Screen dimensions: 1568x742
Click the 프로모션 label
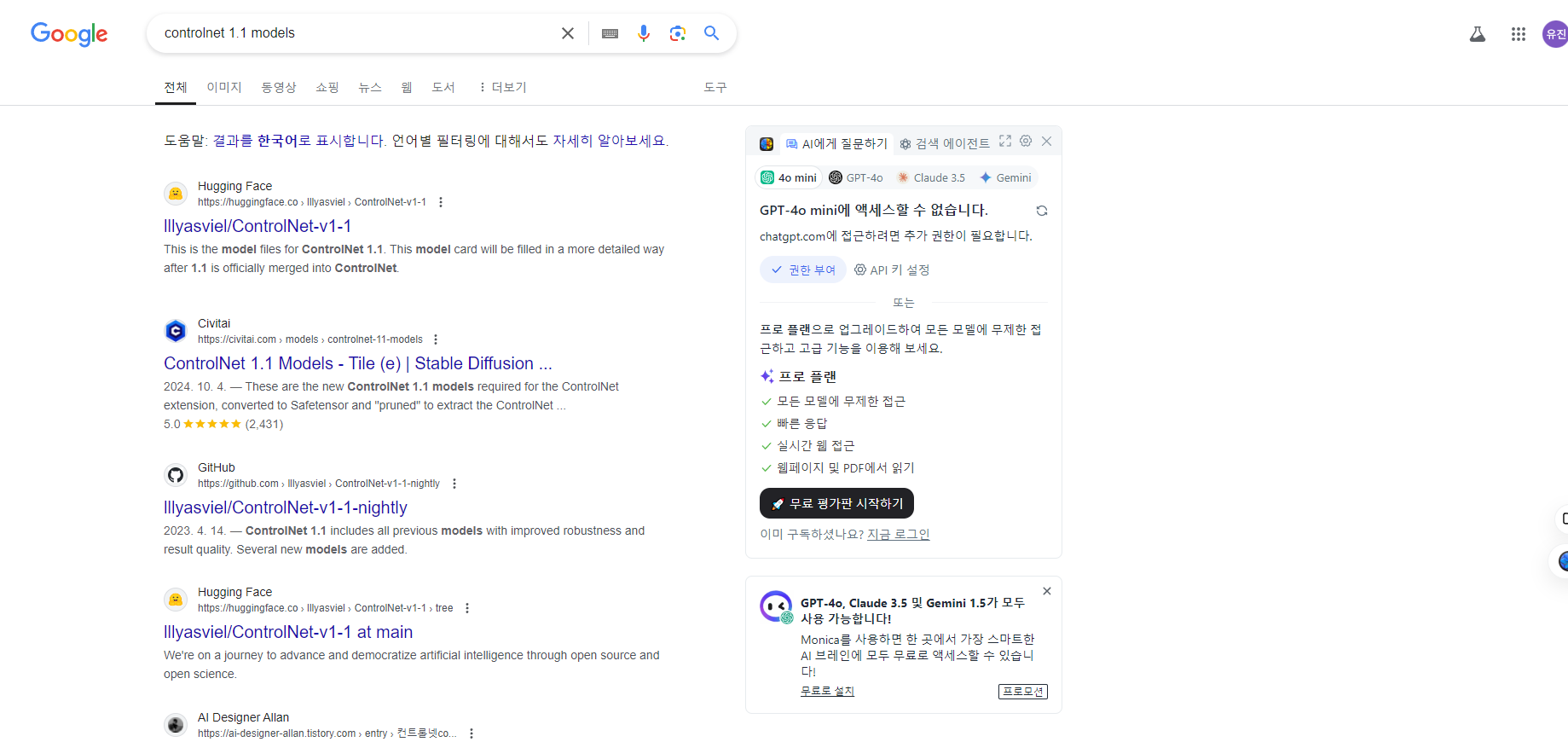[1023, 691]
